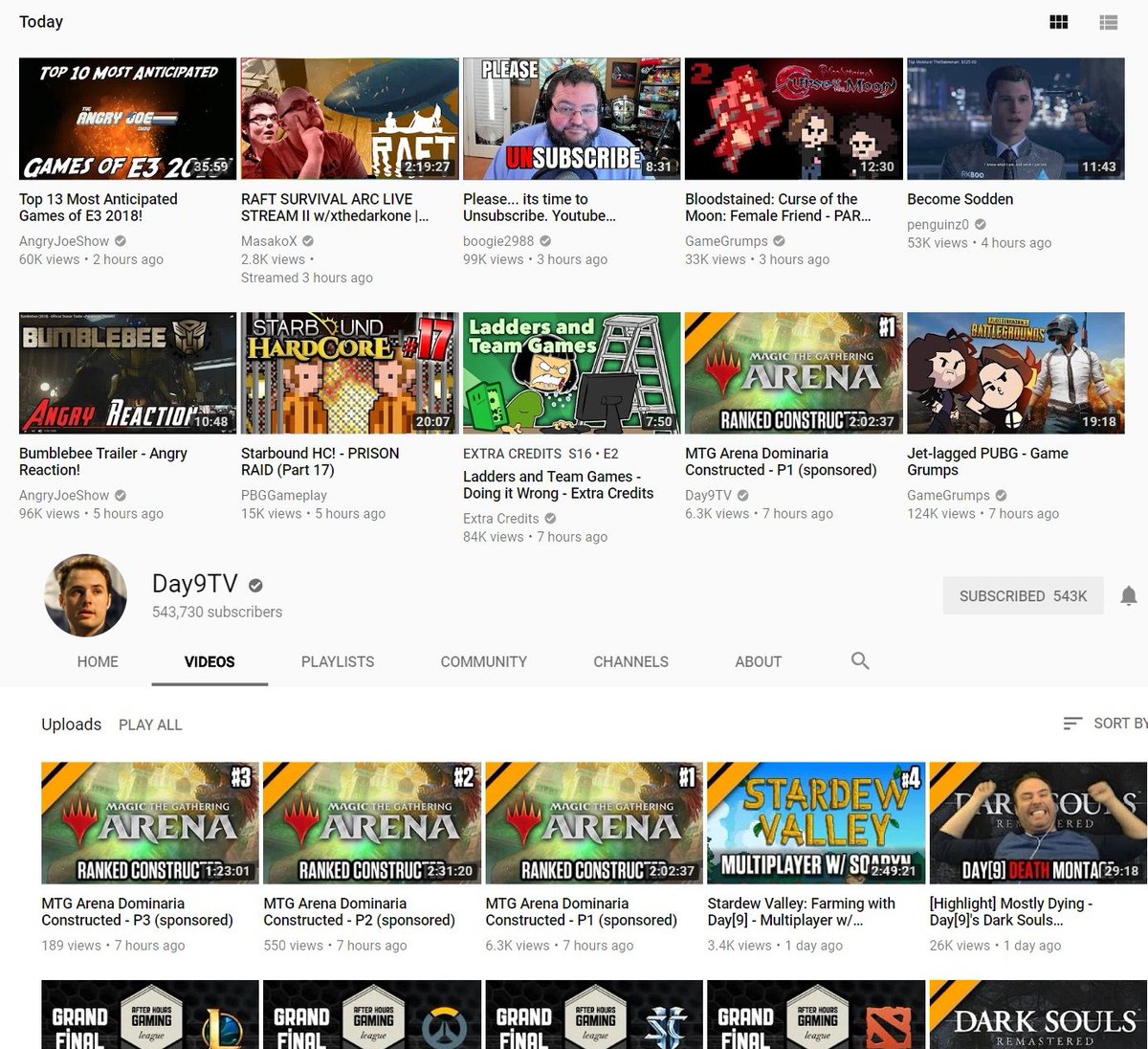Open Jet-lagged PUBG Game Grumps thumbnail
The width and height of the screenshot is (1148, 1049).
click(x=1015, y=372)
